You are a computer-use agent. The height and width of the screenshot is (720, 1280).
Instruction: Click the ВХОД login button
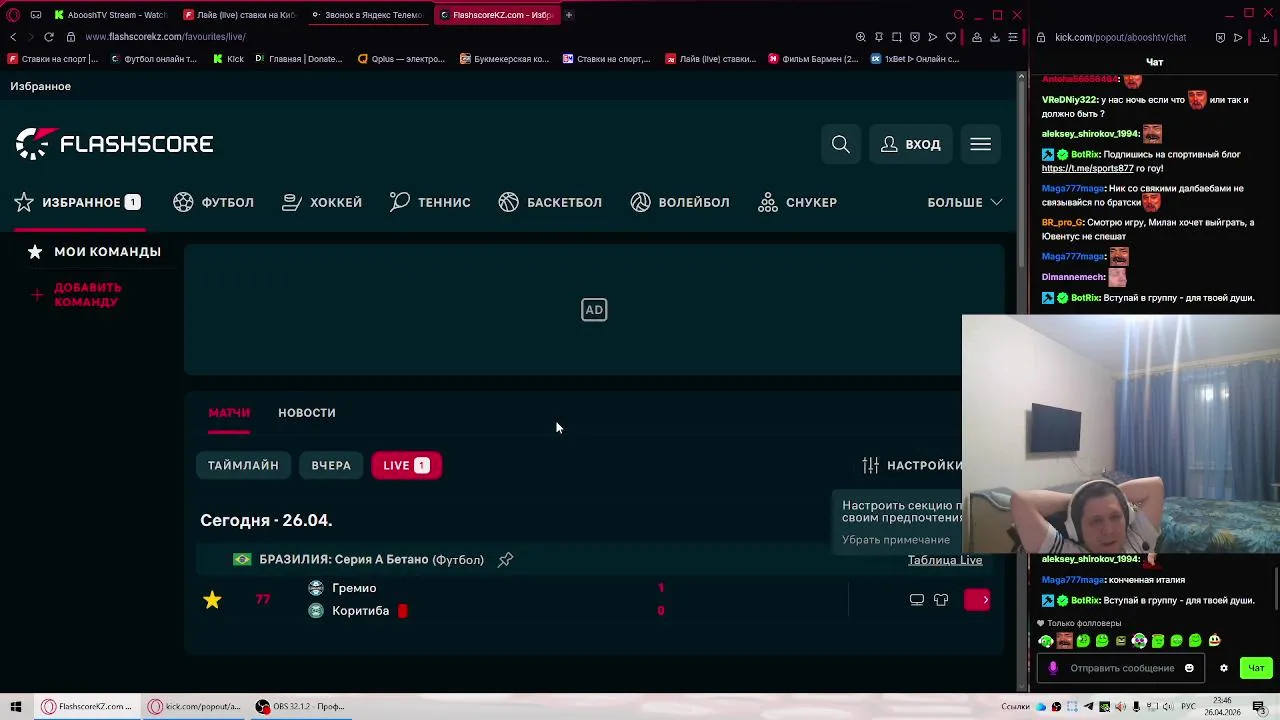[x=910, y=145]
